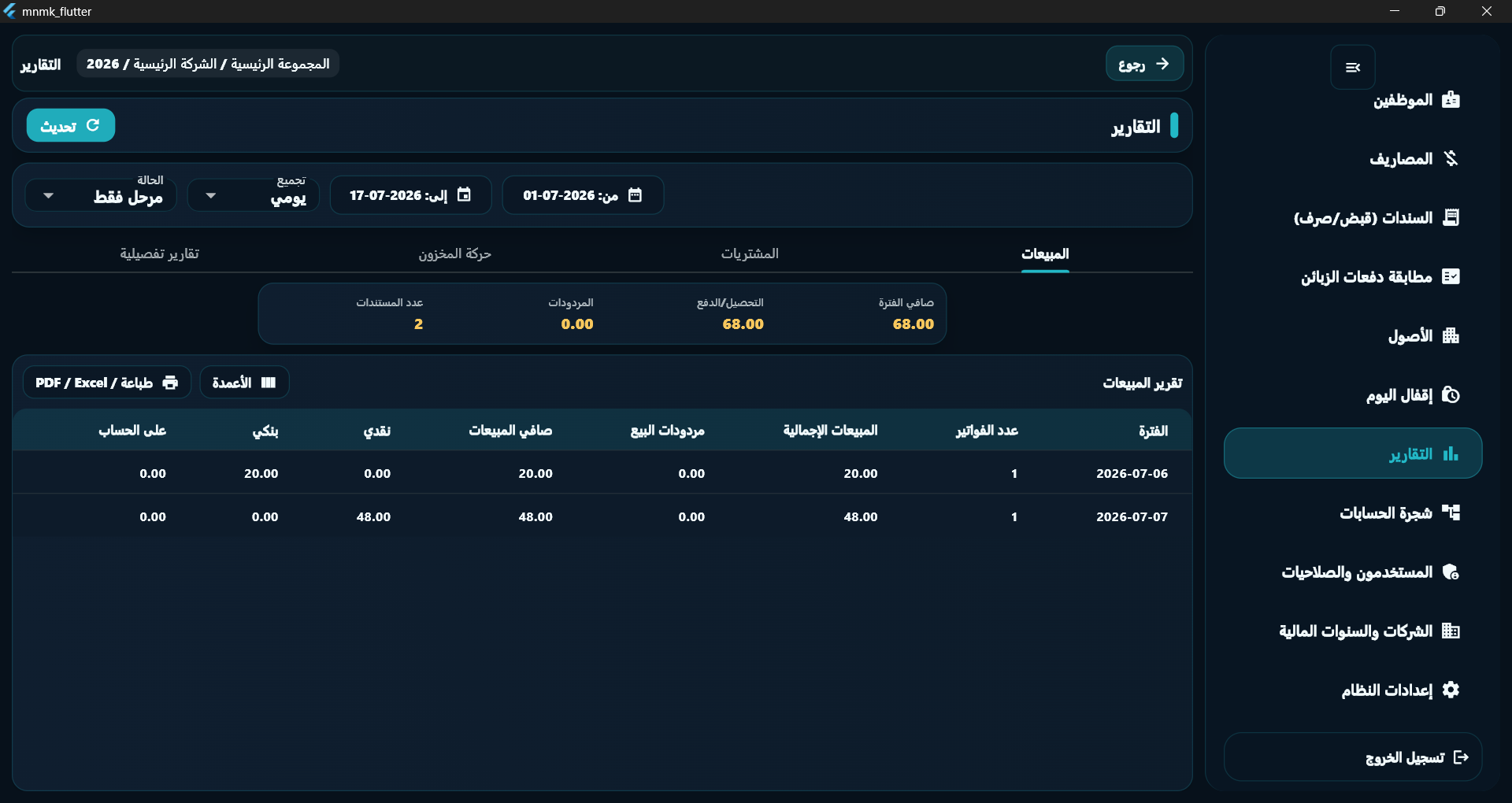Image resolution: width=1512 pixels, height=803 pixels.
Task: Switch to the المشتريات purchases tab
Action: coord(750,253)
